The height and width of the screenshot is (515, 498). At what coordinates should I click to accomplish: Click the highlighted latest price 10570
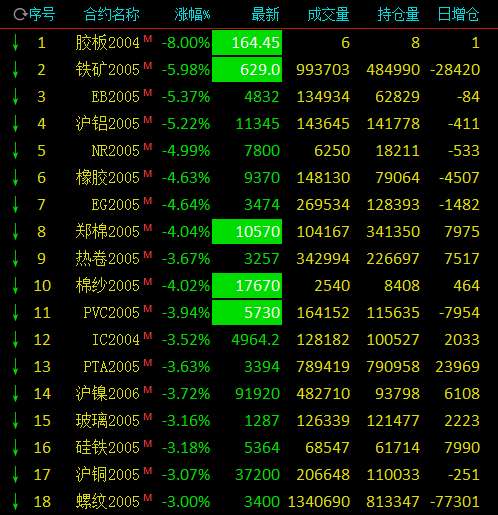[x=247, y=232]
